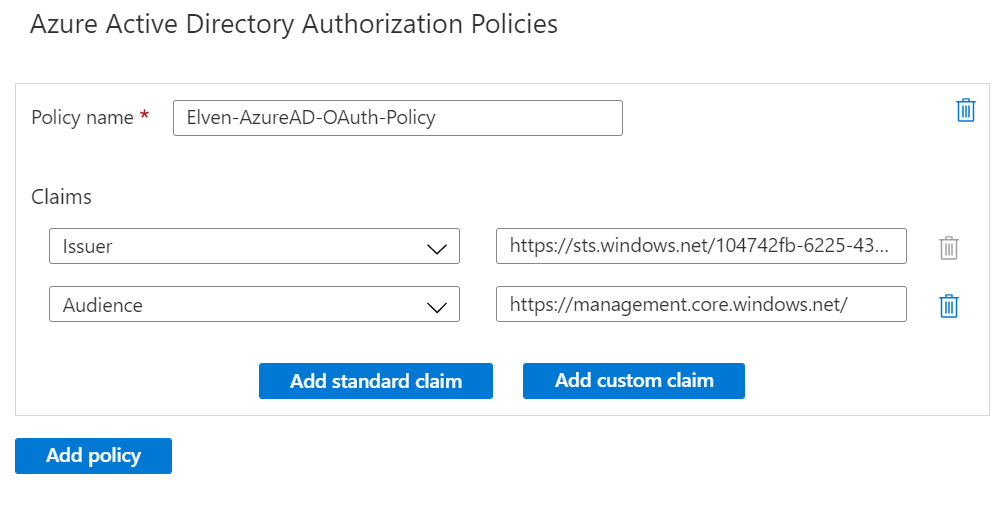
Task: Click the Add policy button
Action: tap(93, 456)
